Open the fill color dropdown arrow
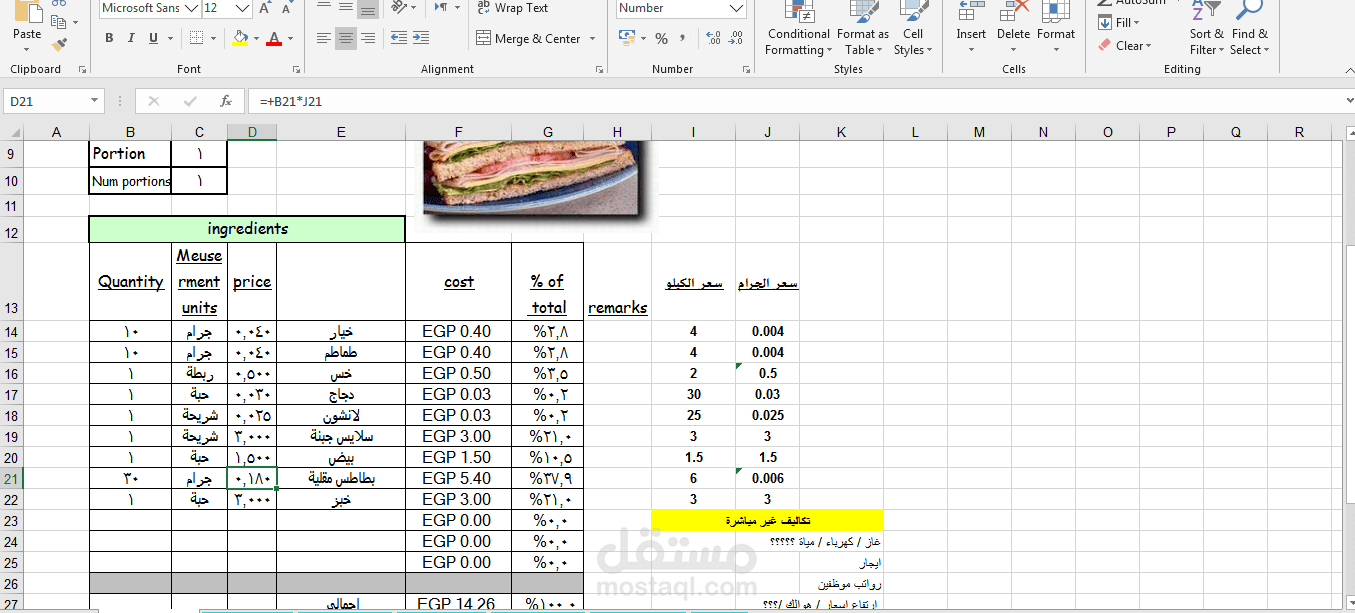 (257, 38)
